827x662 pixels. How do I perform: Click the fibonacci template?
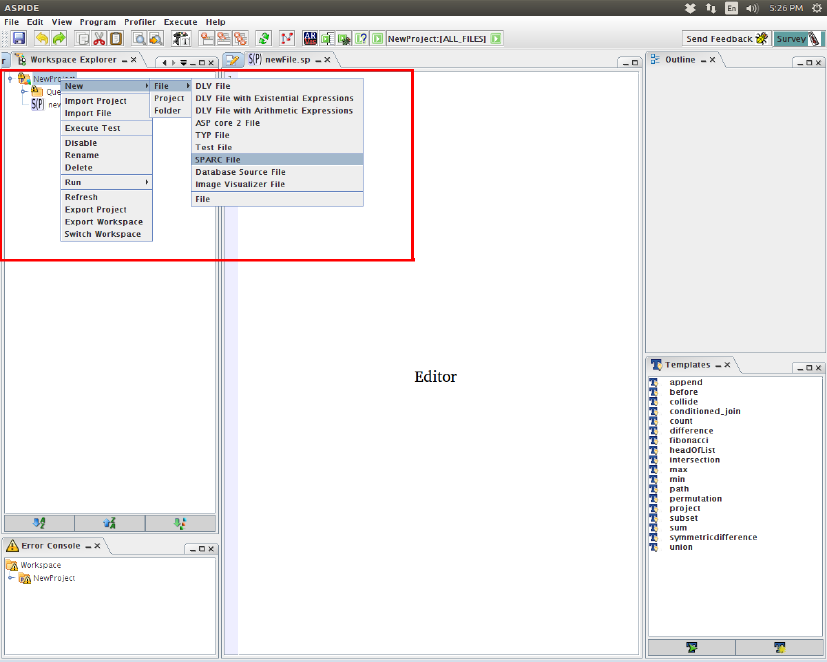(x=689, y=440)
